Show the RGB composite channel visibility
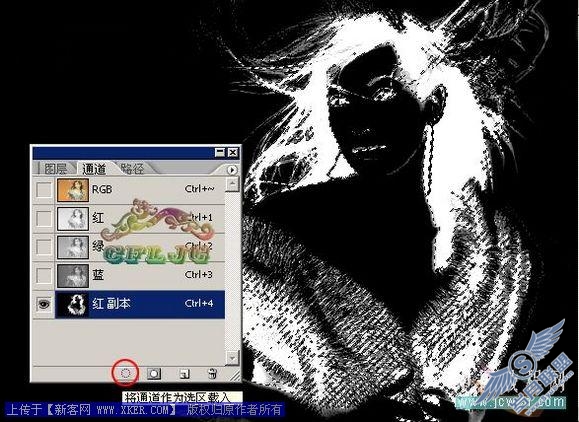The height and width of the screenshot is (422, 579). [44, 190]
